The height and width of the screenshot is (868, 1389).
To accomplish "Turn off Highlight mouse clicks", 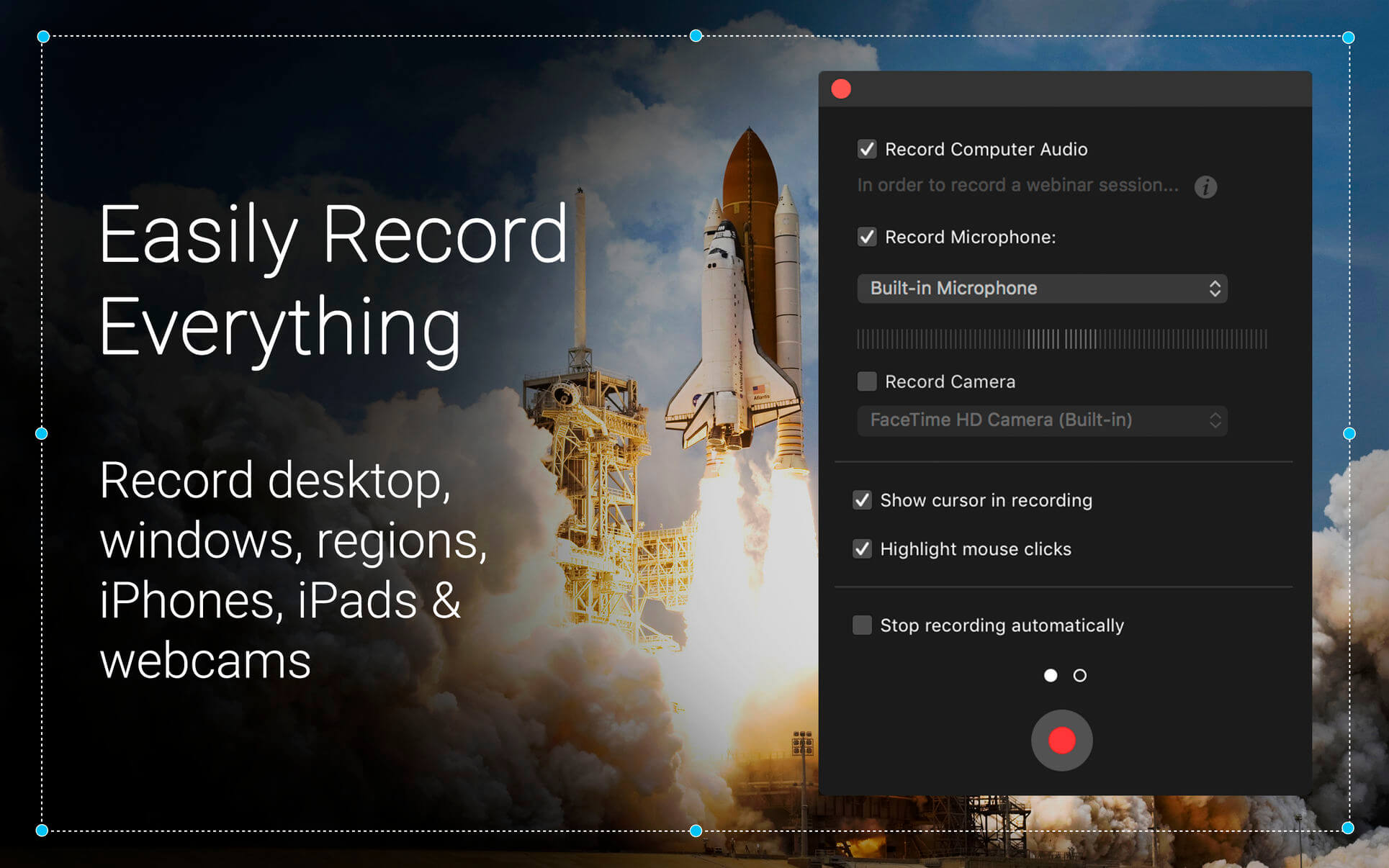I will (862, 549).
